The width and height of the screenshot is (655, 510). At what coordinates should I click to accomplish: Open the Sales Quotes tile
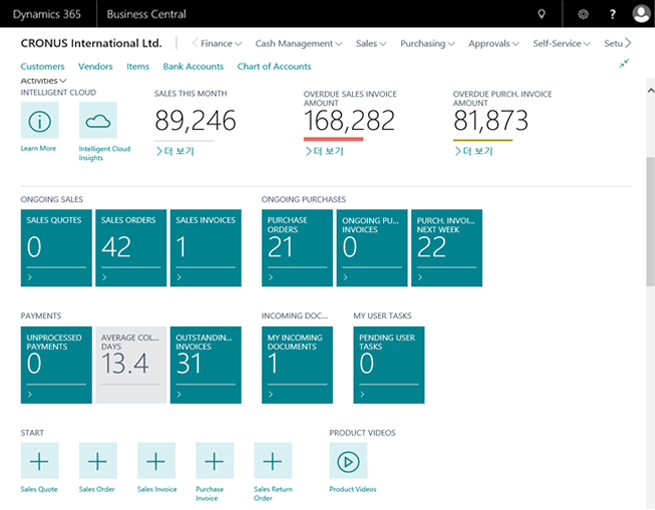[56, 248]
